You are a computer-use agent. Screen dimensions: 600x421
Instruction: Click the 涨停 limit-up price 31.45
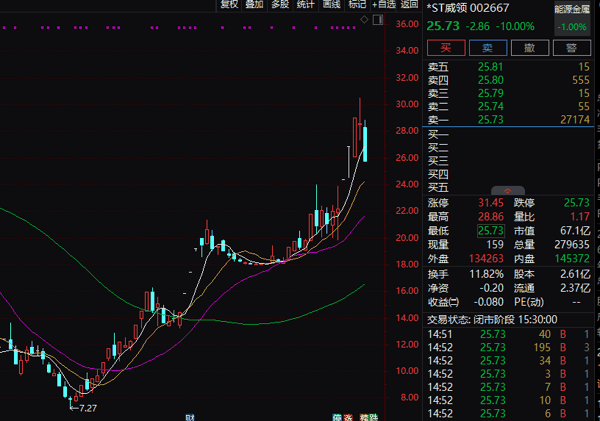point(491,203)
